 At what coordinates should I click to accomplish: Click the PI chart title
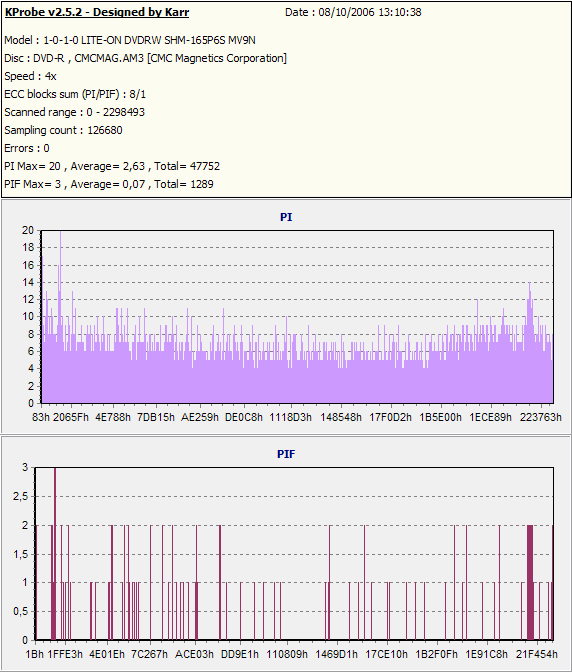[x=286, y=217]
